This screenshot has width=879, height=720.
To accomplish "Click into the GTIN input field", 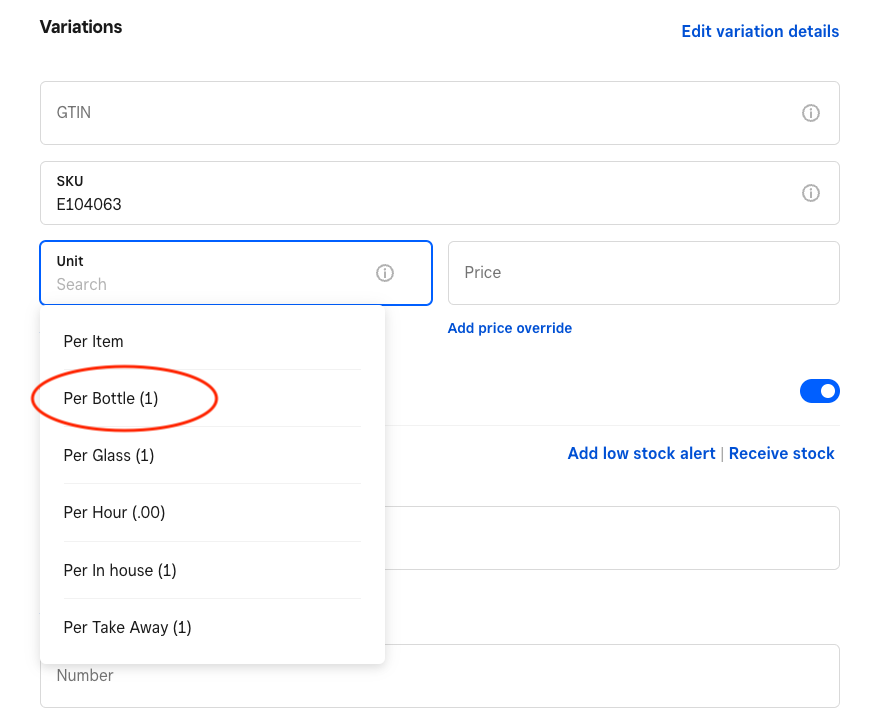I will [420, 113].
